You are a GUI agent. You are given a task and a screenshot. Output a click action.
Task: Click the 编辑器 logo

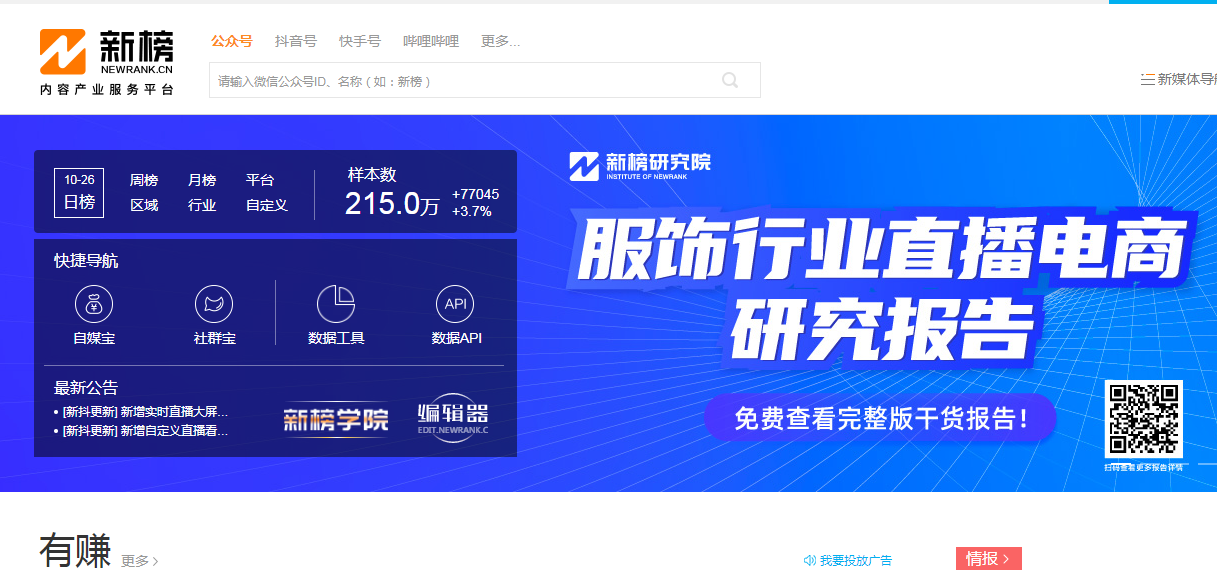tap(453, 419)
